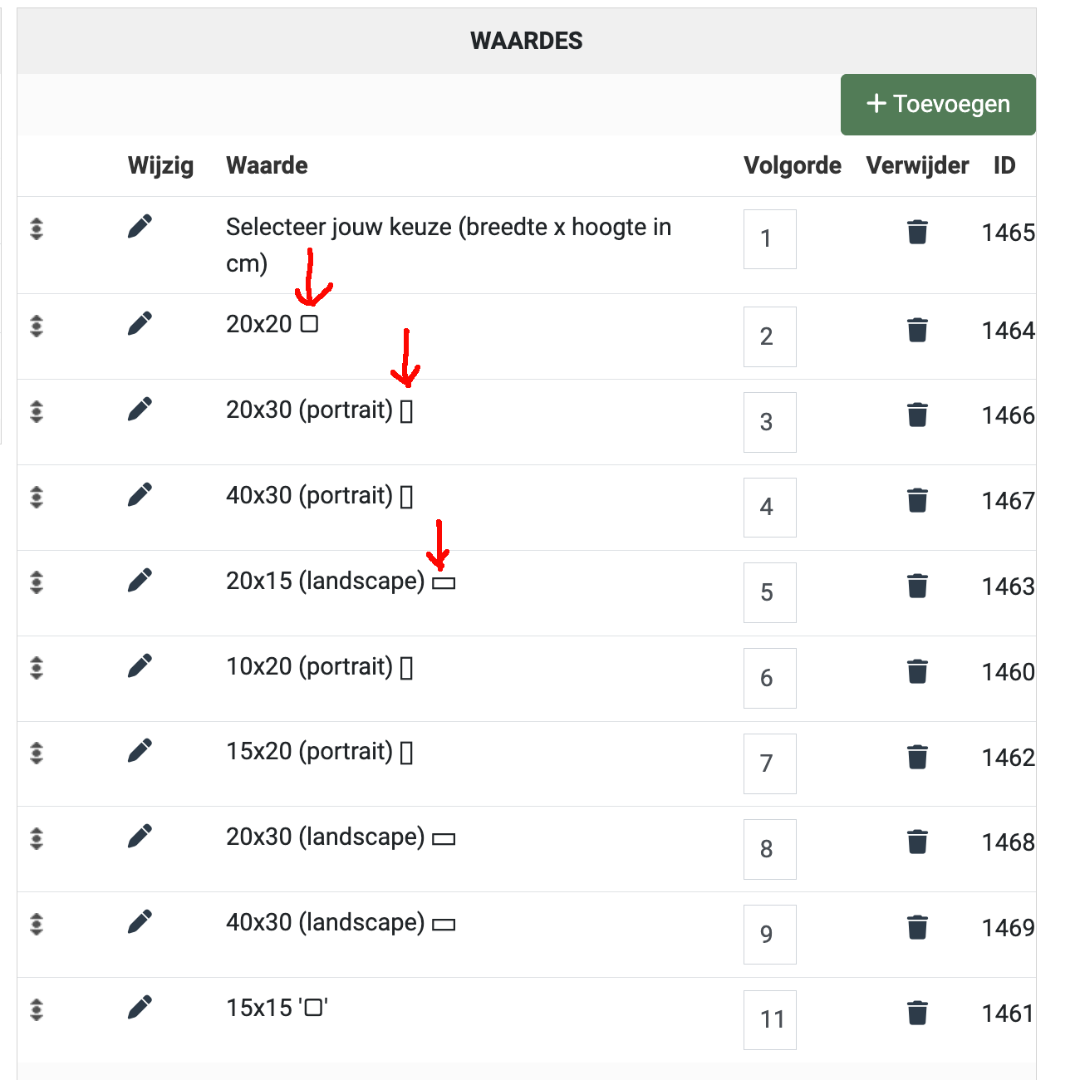
Task: Focus the Volgorde field showing 11
Action: click(x=769, y=1019)
